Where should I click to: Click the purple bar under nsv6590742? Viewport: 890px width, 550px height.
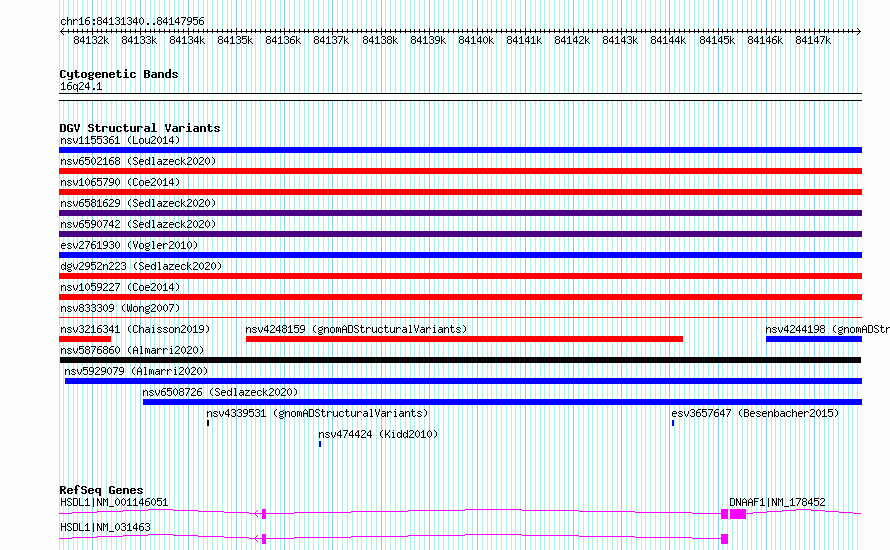click(x=460, y=234)
